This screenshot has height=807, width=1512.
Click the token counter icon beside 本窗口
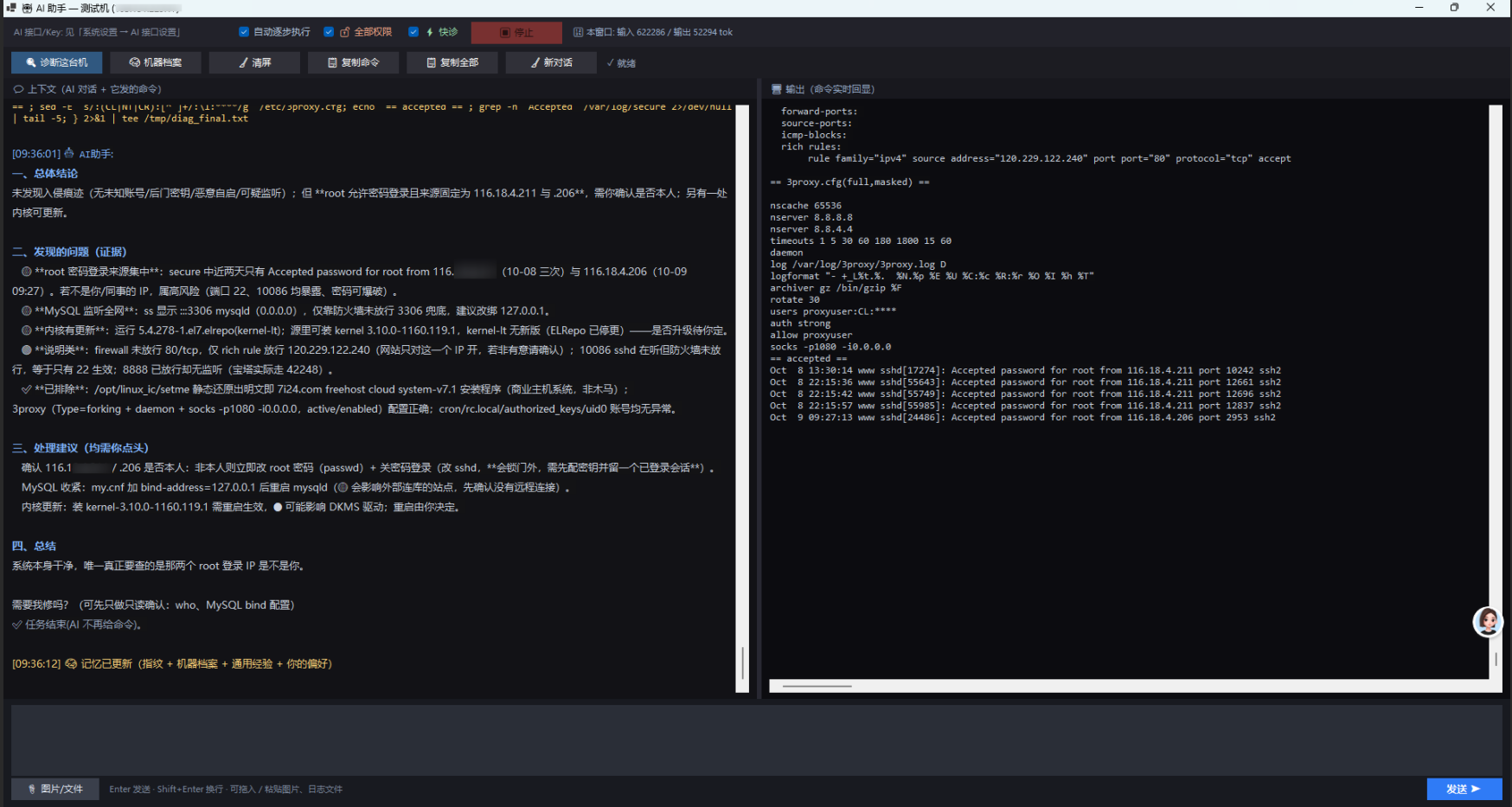click(579, 32)
